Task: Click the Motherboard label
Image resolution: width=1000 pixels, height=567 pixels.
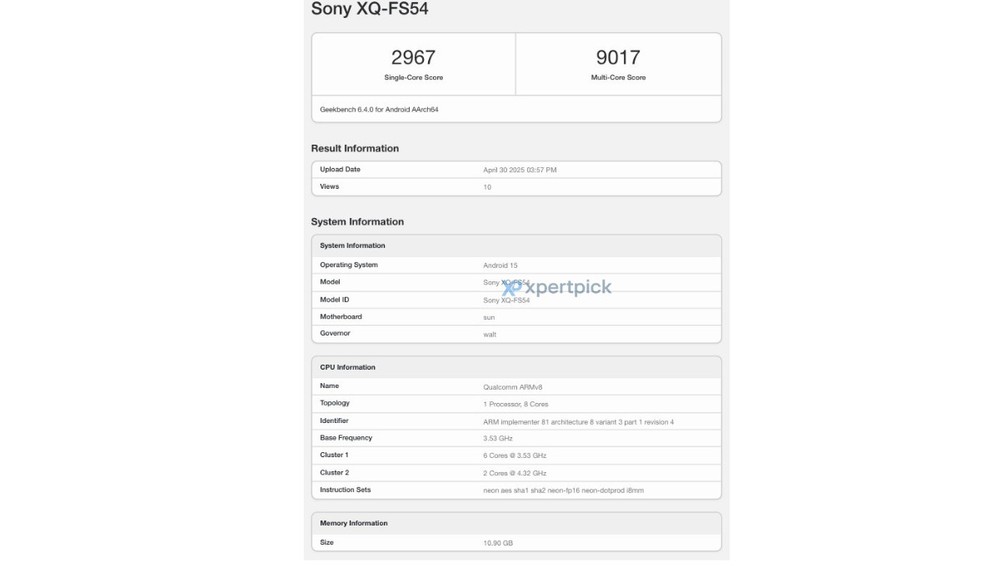Action: click(341, 317)
